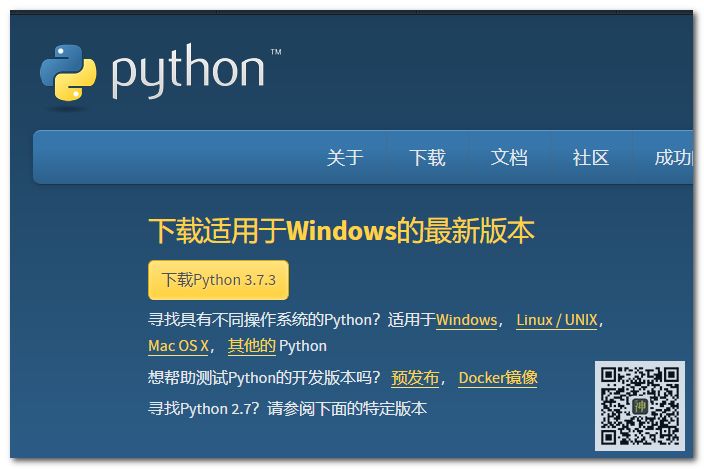Open the Docker镜像 link

[497, 377]
